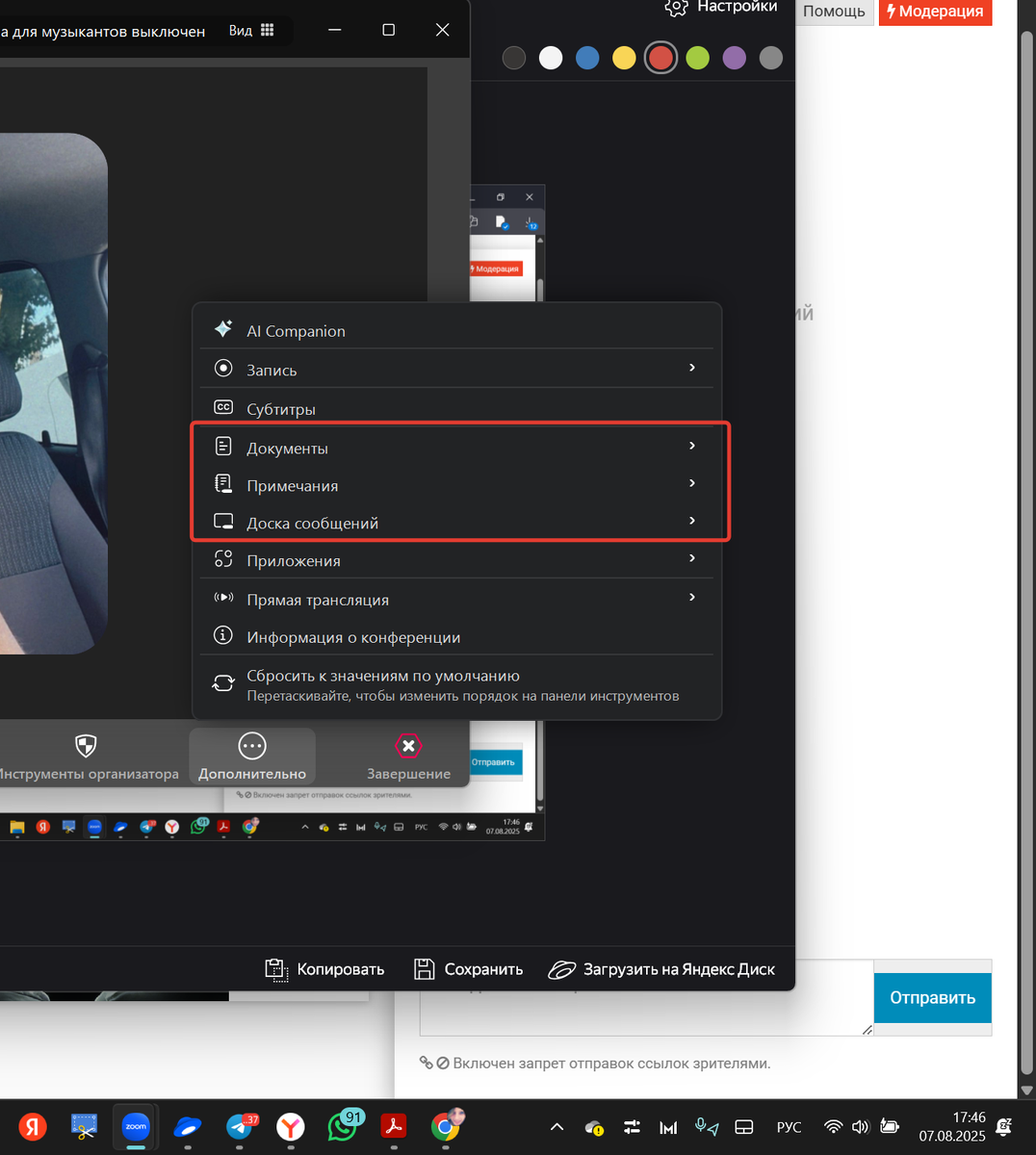
Task: Pick the purple color swatch
Action: [x=734, y=58]
